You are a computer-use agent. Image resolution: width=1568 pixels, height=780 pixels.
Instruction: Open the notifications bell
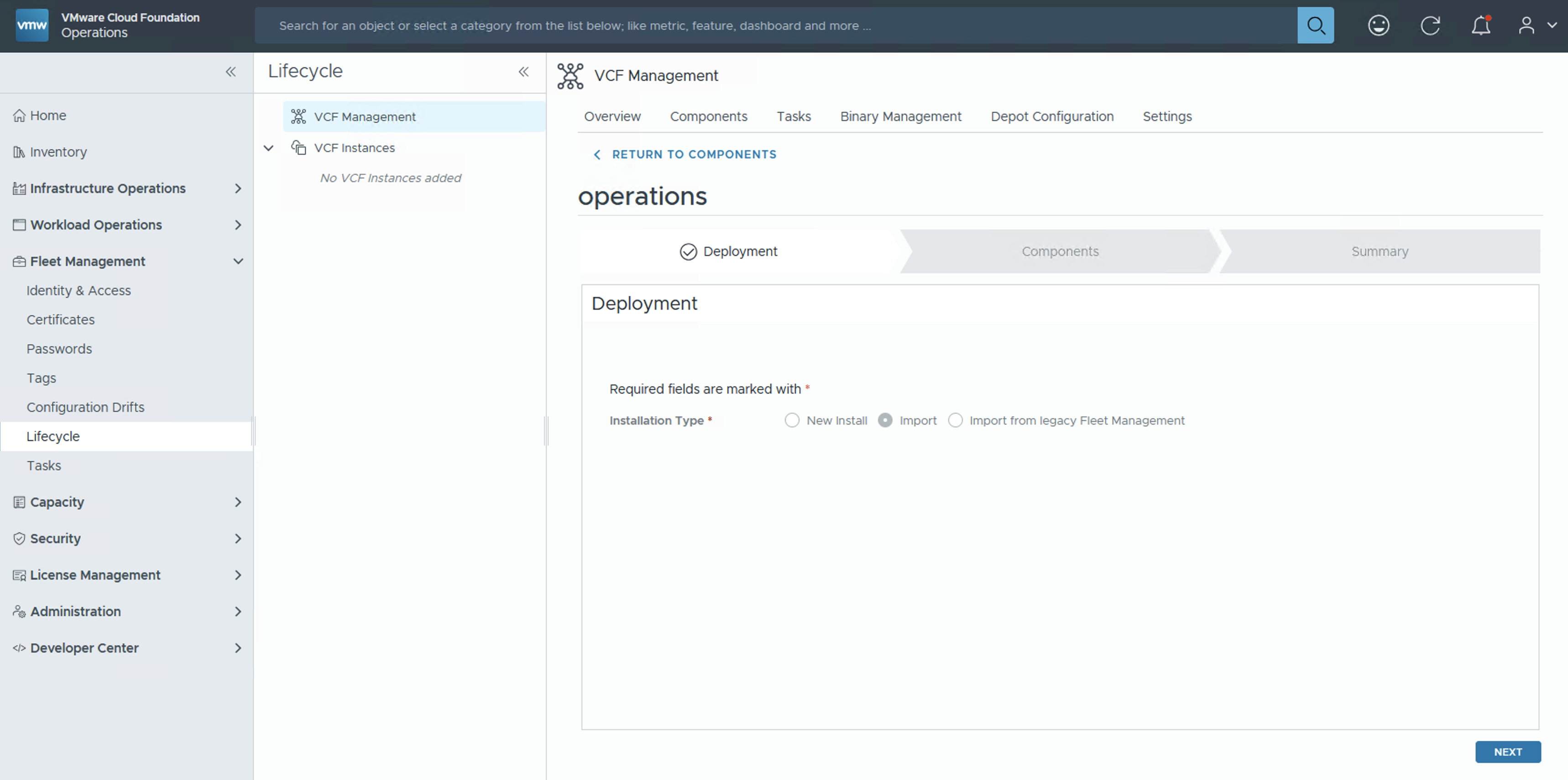(x=1480, y=26)
